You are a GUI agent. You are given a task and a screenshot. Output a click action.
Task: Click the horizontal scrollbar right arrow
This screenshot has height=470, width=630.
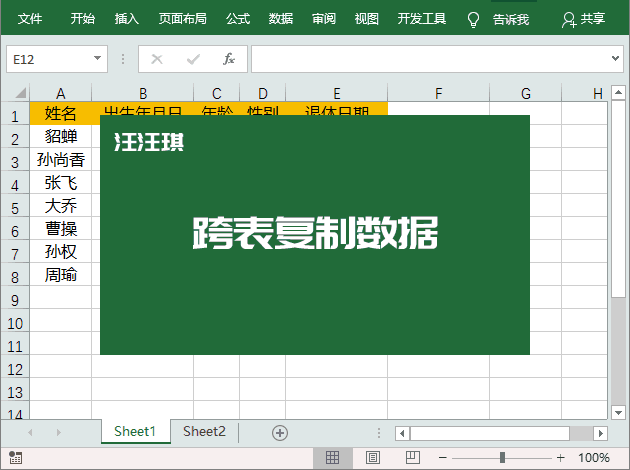601,433
